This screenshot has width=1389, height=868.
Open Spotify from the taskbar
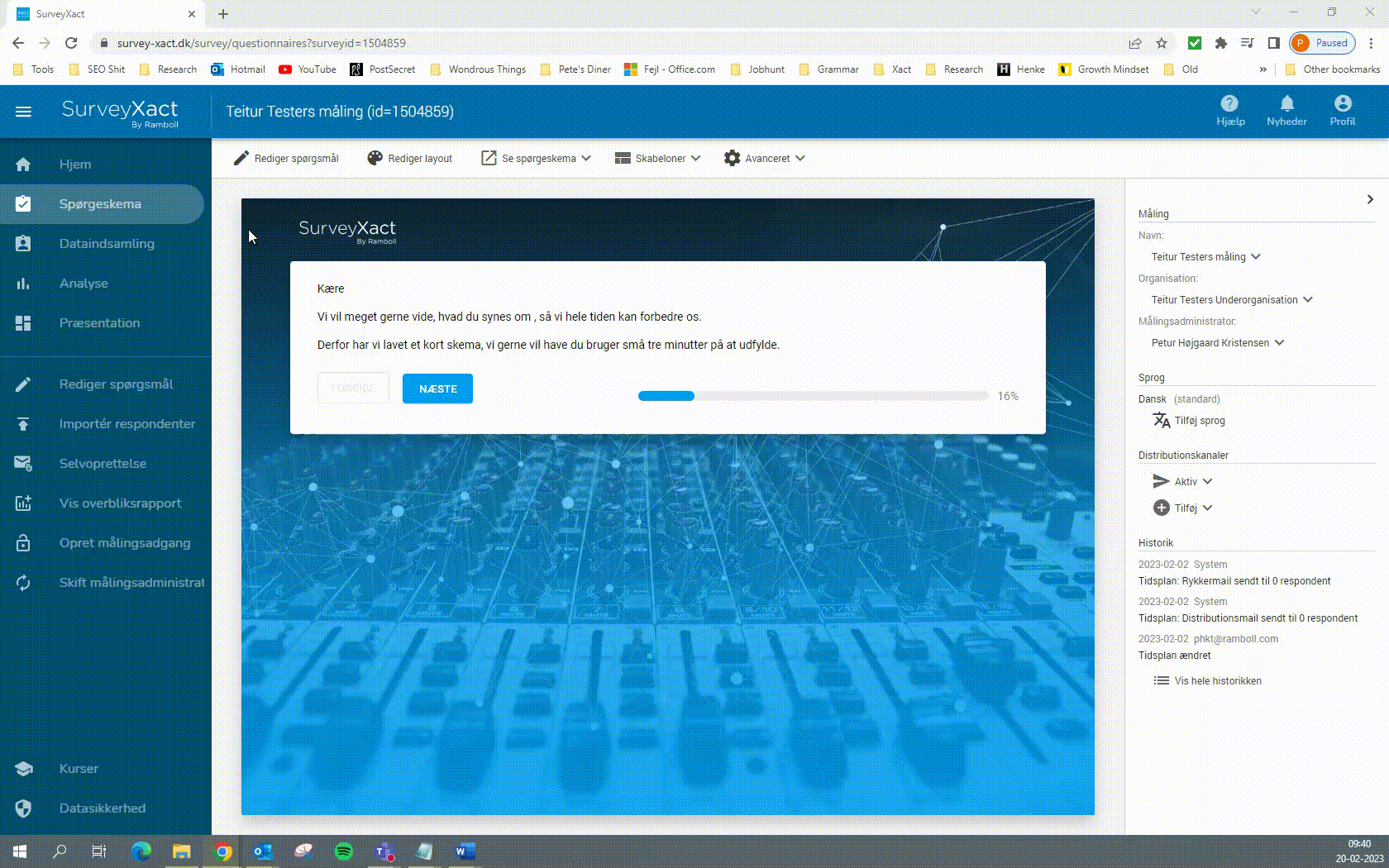(343, 851)
